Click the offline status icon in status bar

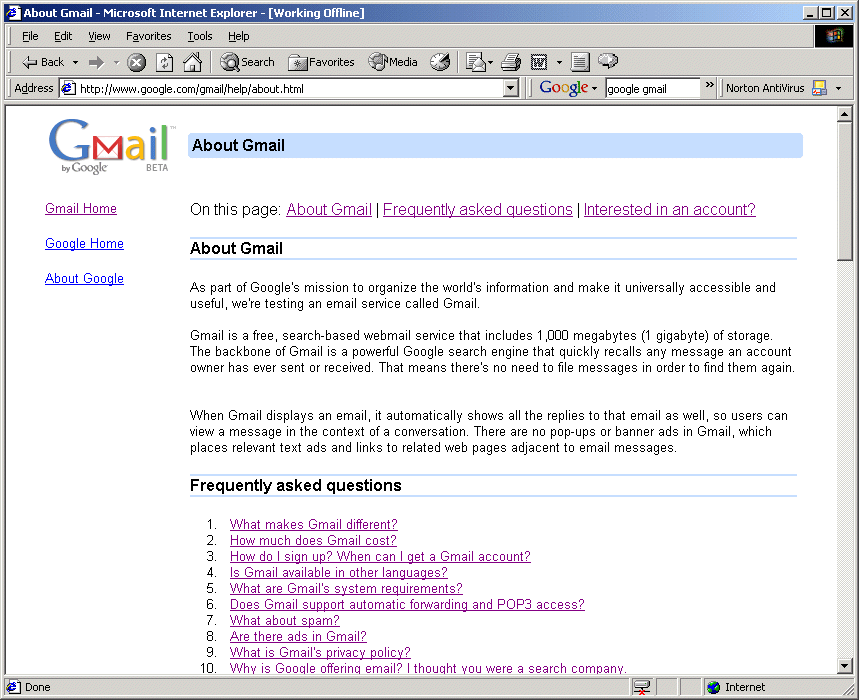[x=641, y=687]
